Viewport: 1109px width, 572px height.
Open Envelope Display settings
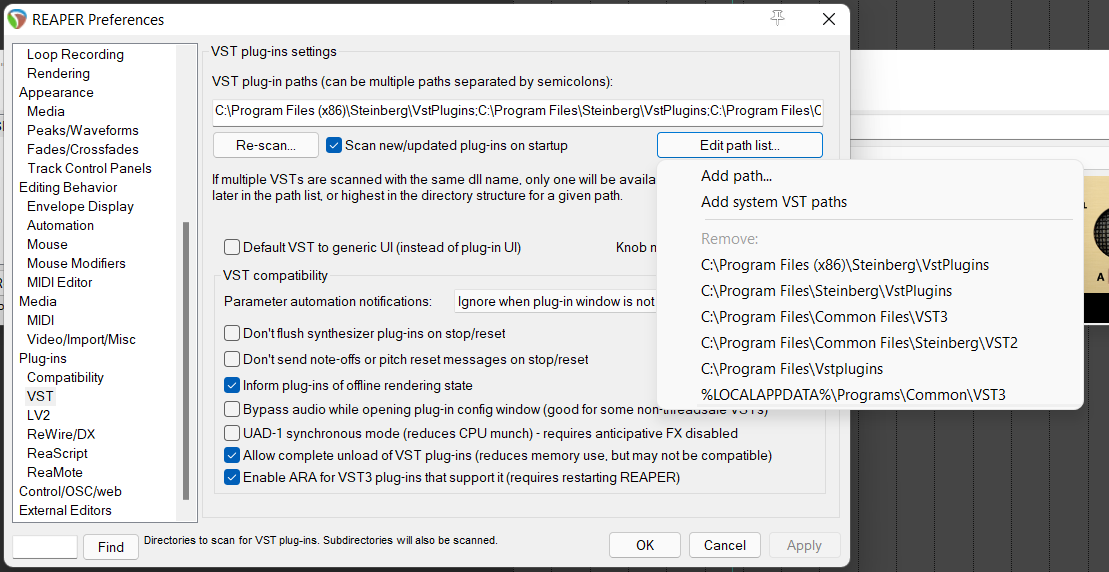coord(80,206)
